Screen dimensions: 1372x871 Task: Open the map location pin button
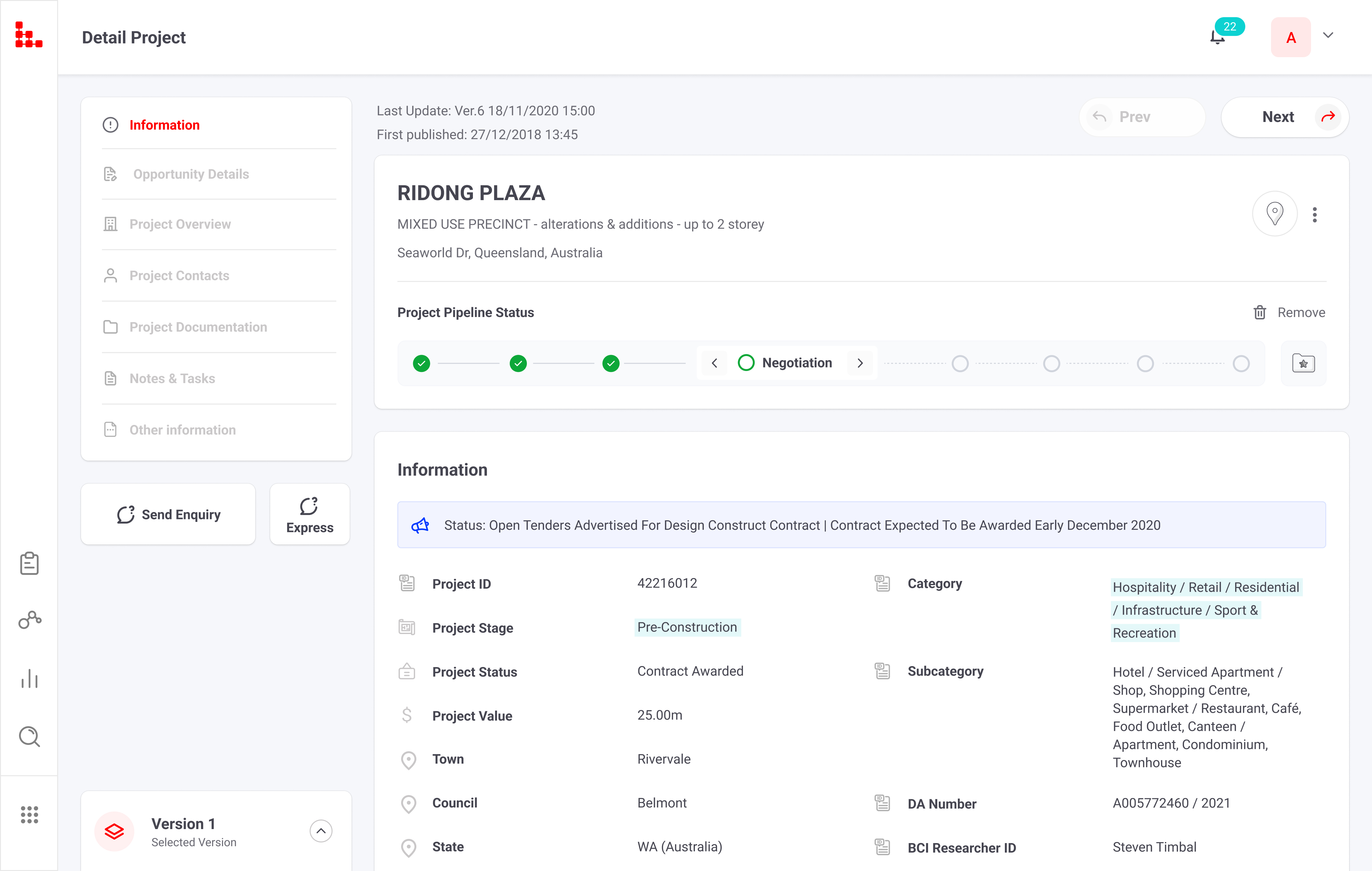coord(1274,214)
